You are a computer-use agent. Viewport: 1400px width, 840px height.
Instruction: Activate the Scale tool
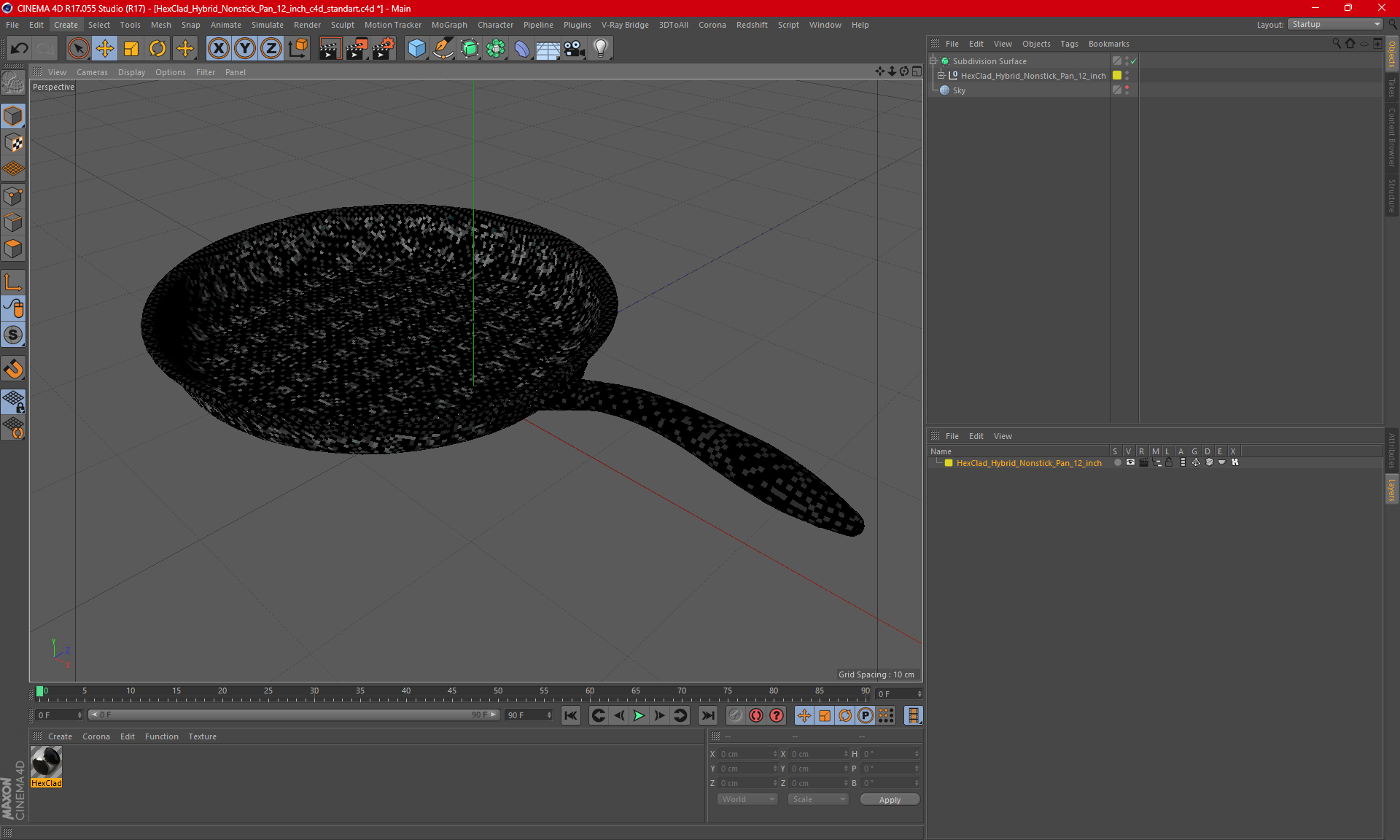point(131,49)
